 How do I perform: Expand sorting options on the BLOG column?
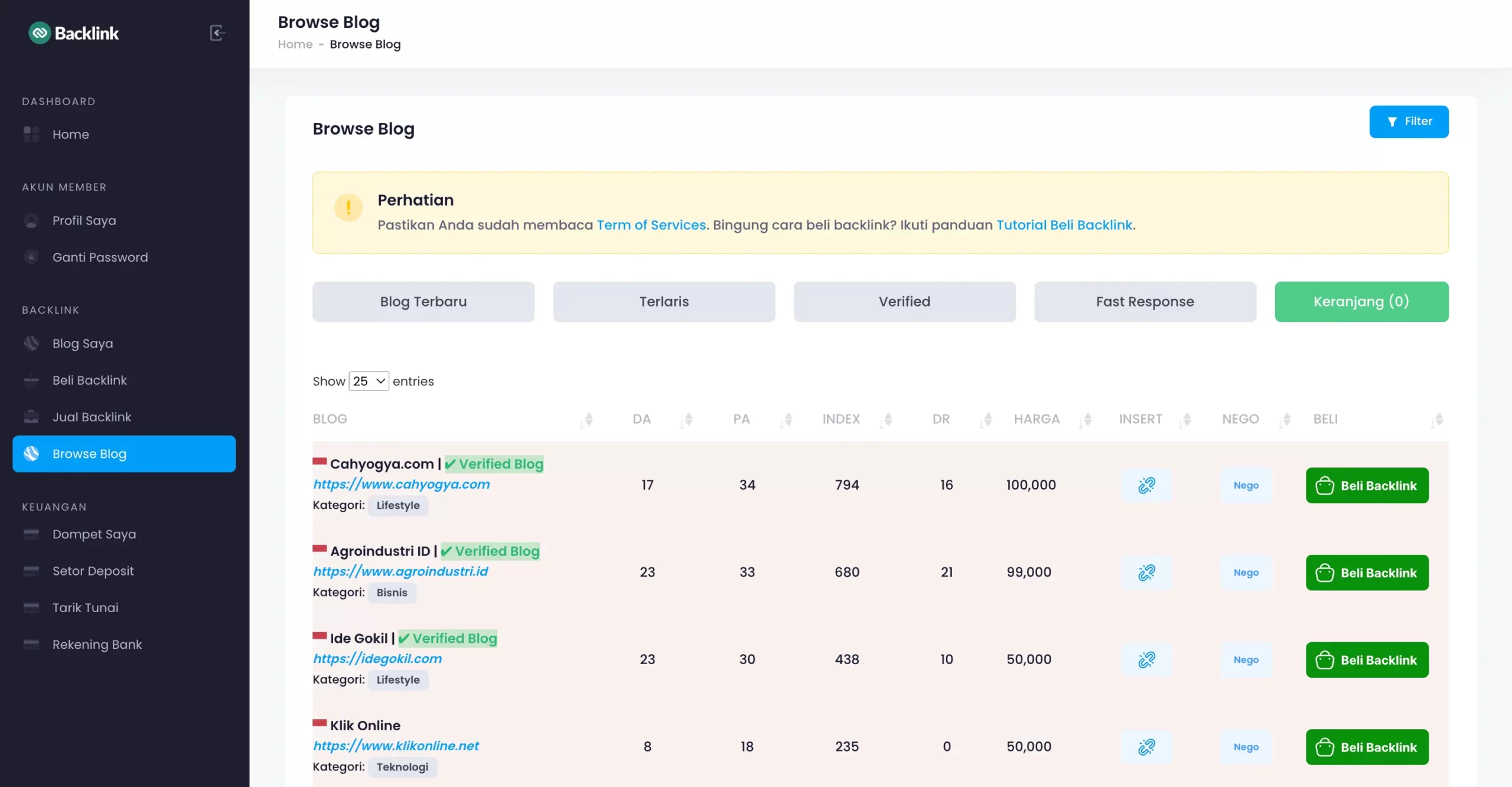(586, 421)
